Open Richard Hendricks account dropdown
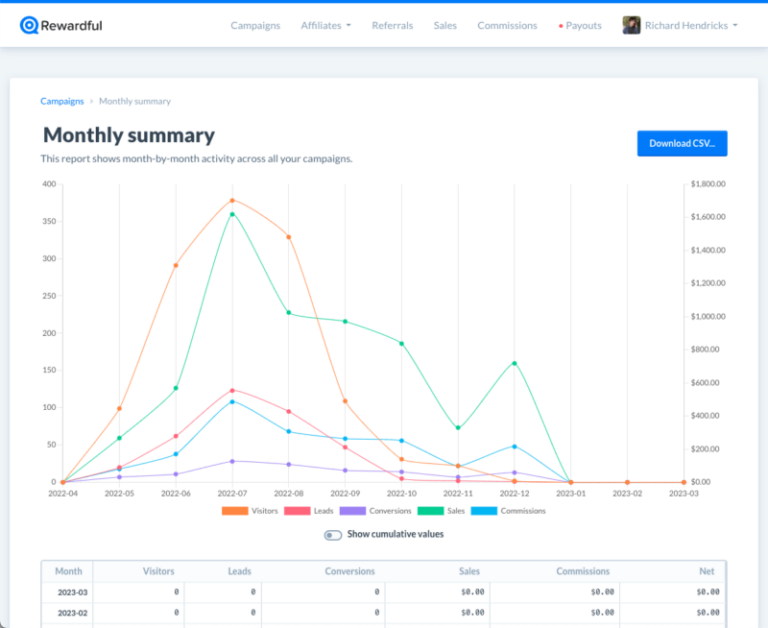768x628 pixels. pos(690,26)
